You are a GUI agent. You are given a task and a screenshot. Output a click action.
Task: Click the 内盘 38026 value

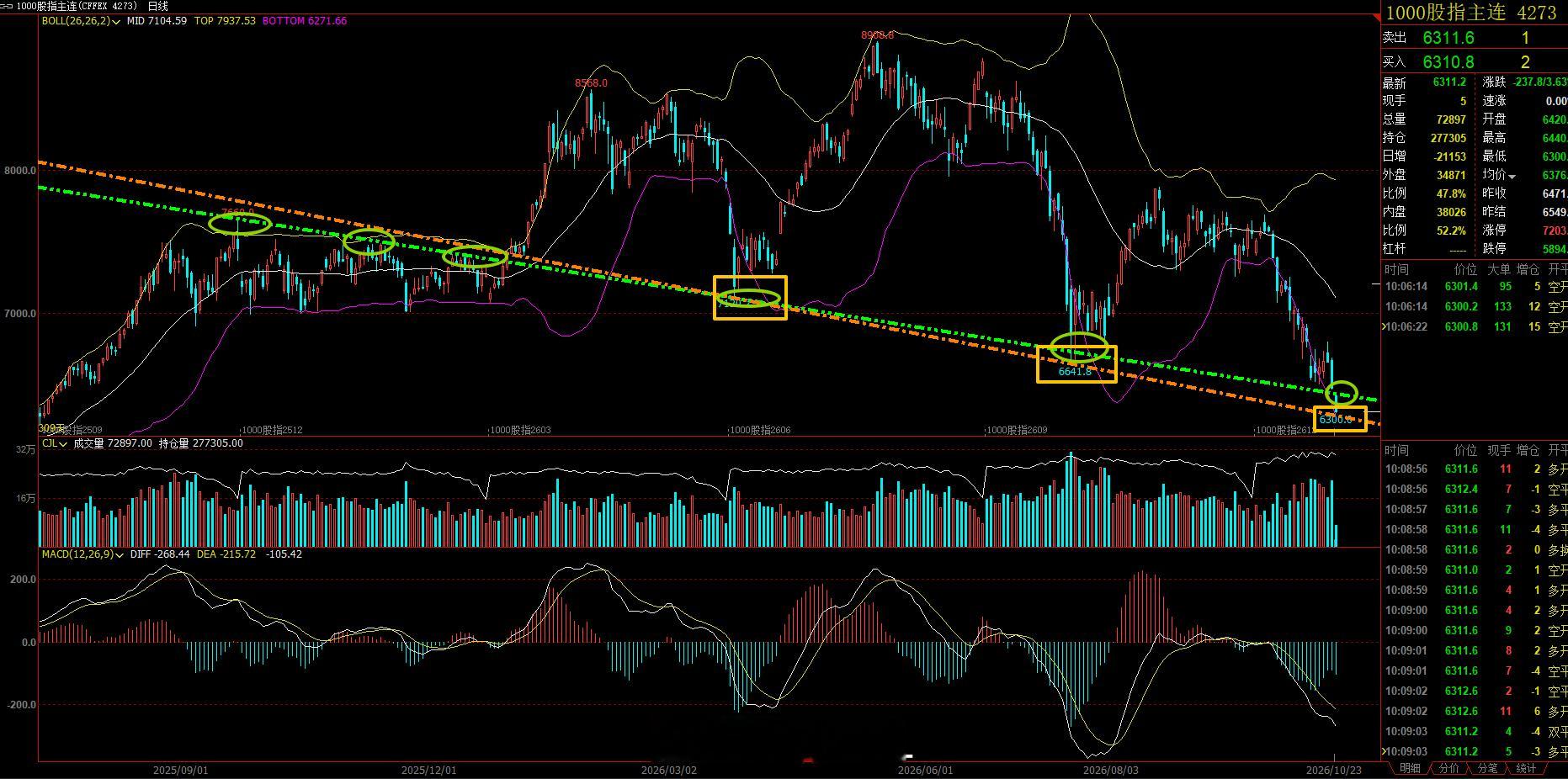[1451, 212]
